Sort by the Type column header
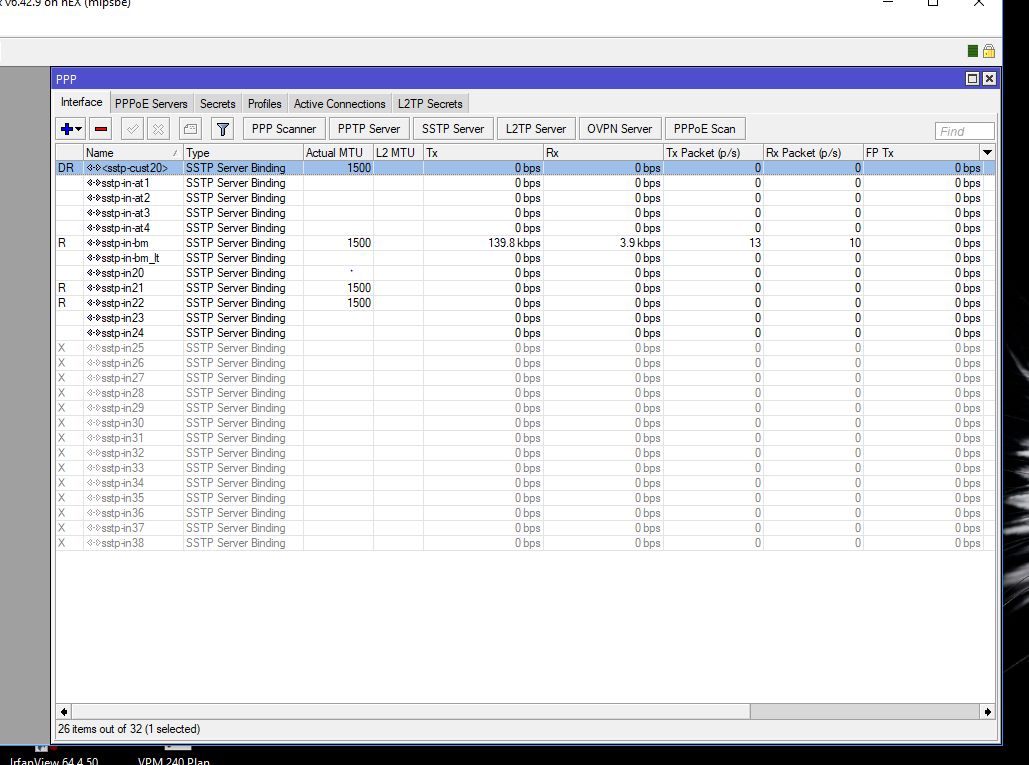Screen dimensions: 1029x765 click(x=243, y=152)
